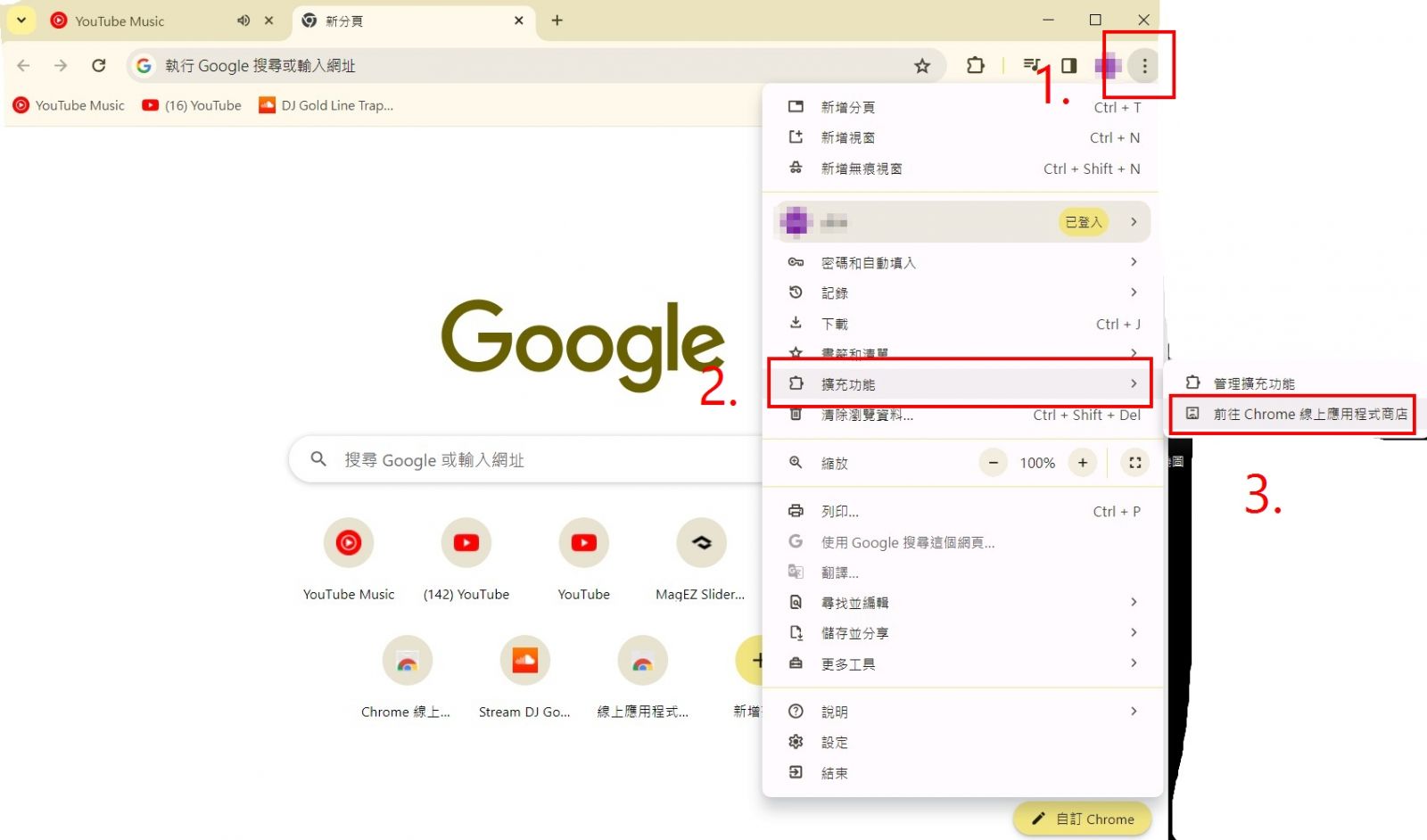Open the side panel icon in toolbar
The image size is (1427, 840).
coord(1068,65)
